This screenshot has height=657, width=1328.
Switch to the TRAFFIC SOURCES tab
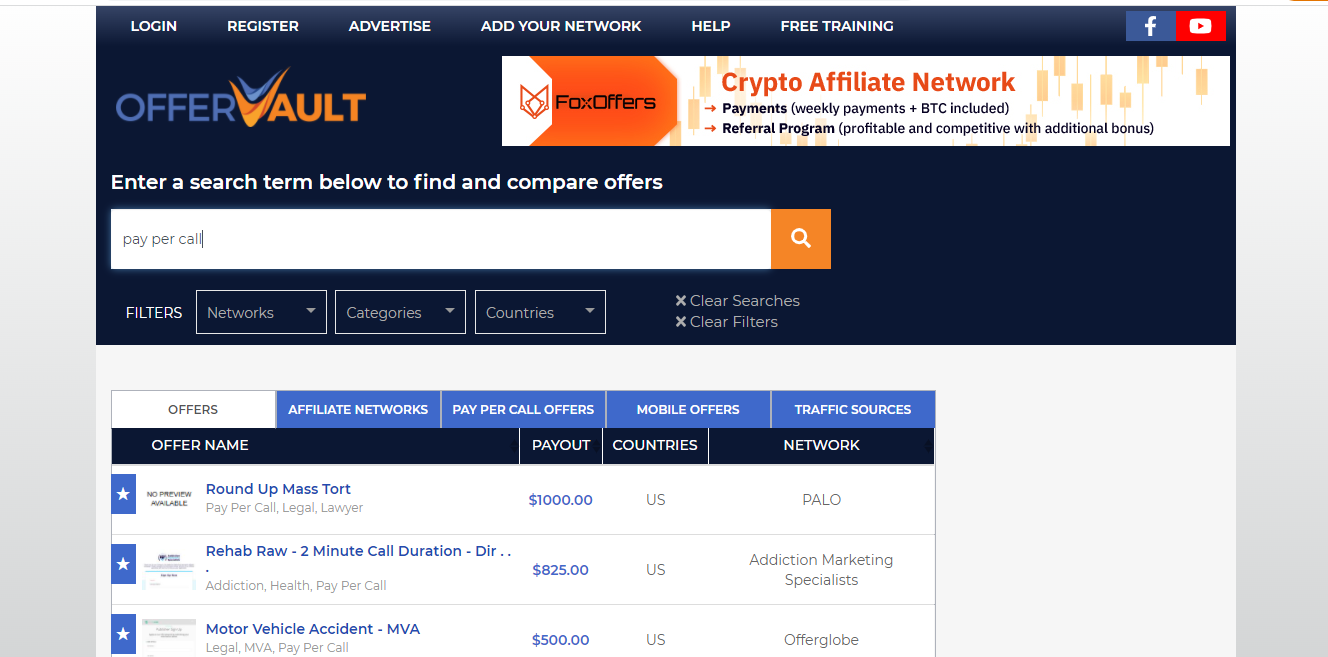click(x=853, y=409)
